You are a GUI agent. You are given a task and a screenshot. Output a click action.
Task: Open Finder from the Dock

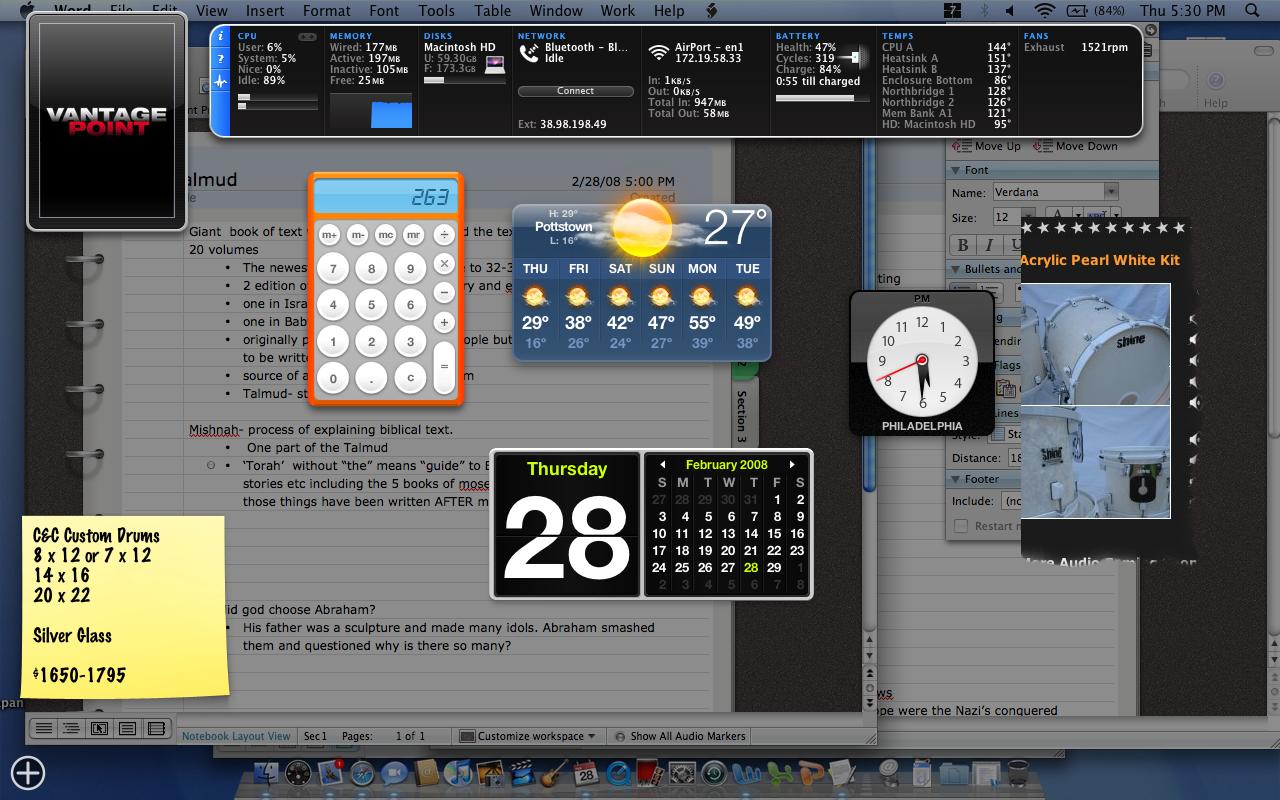click(x=266, y=773)
